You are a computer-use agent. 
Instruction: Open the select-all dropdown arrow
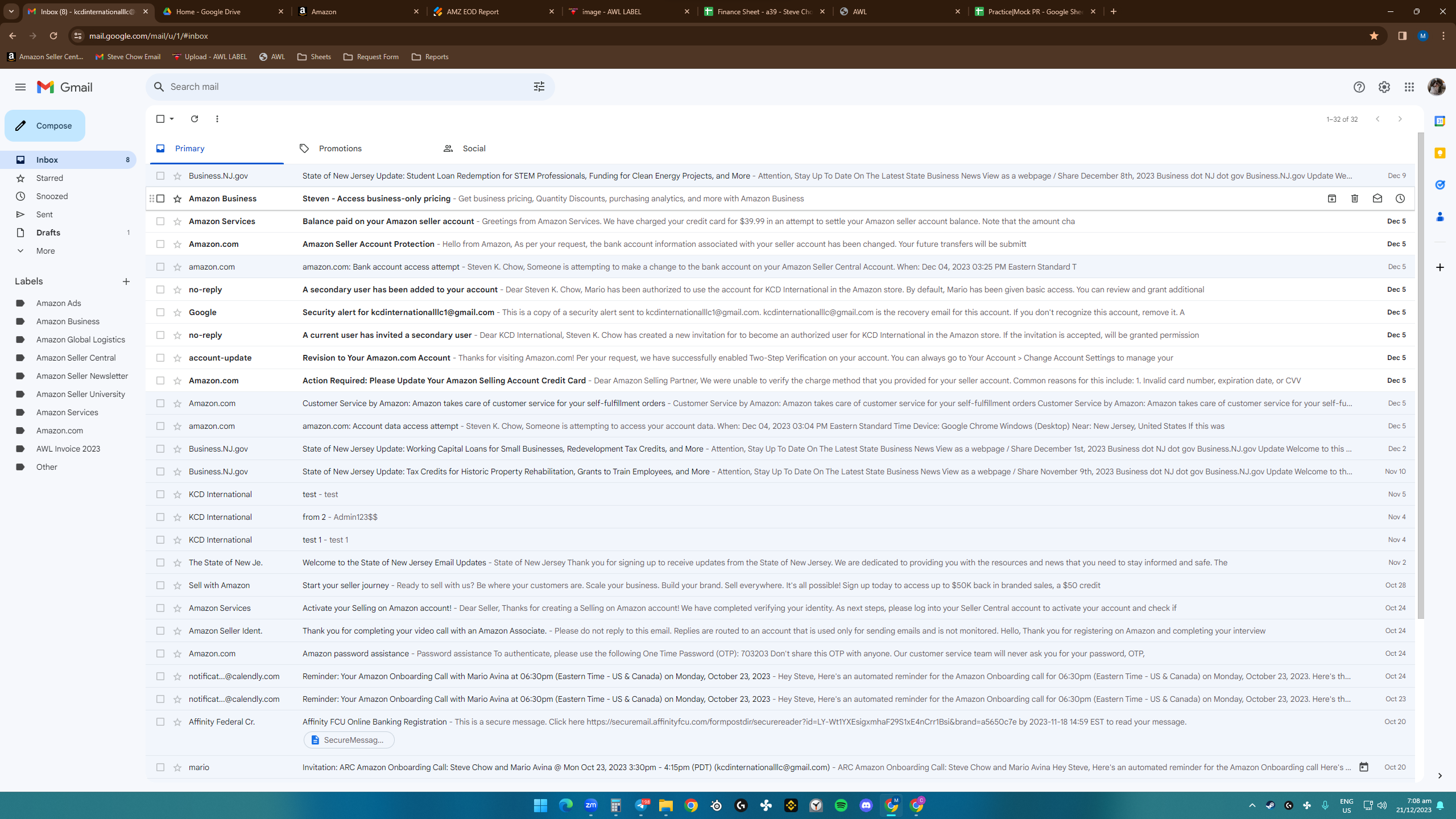pyautogui.click(x=172, y=119)
